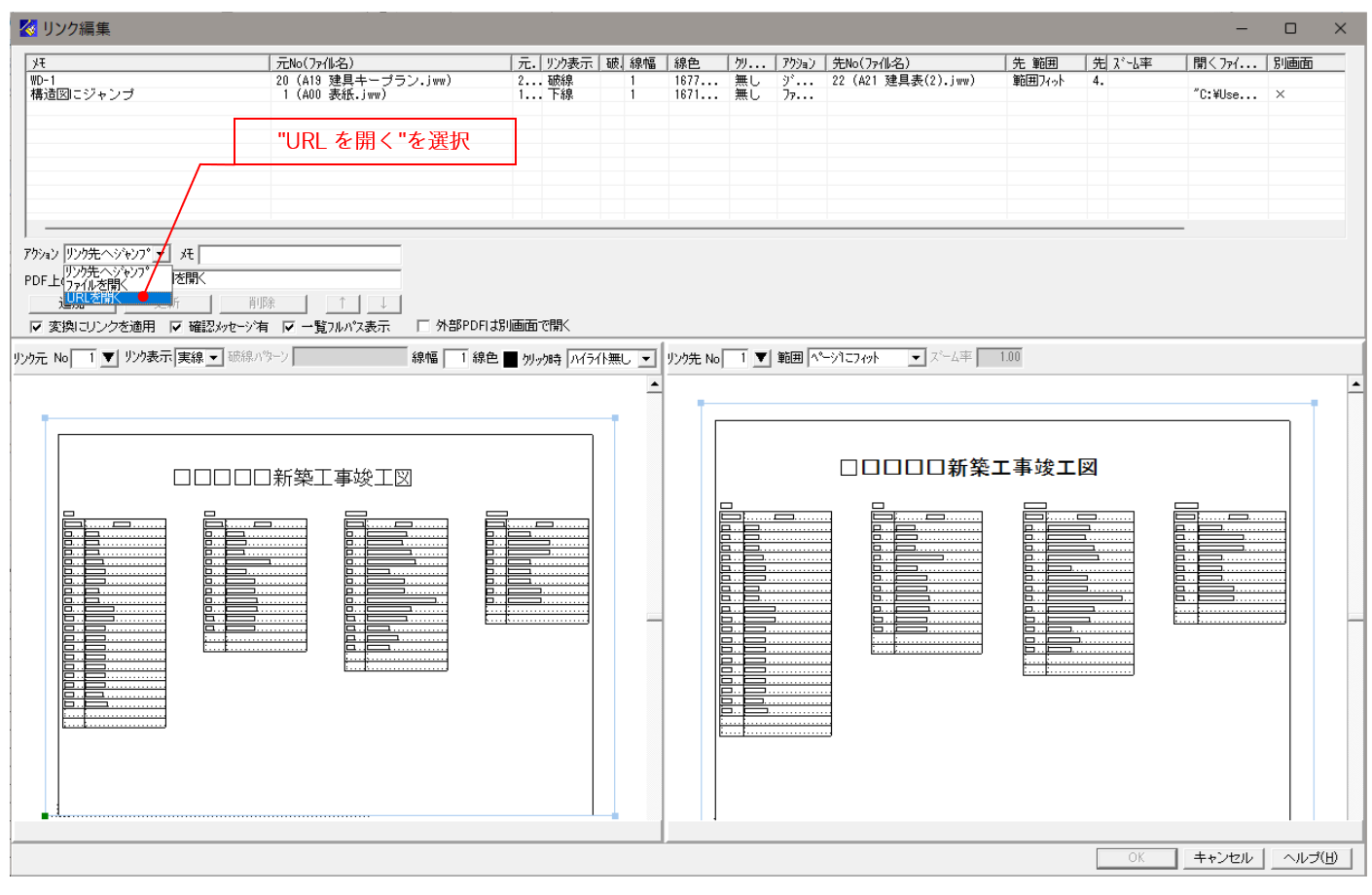Open the アクション dropdown

click(x=162, y=253)
